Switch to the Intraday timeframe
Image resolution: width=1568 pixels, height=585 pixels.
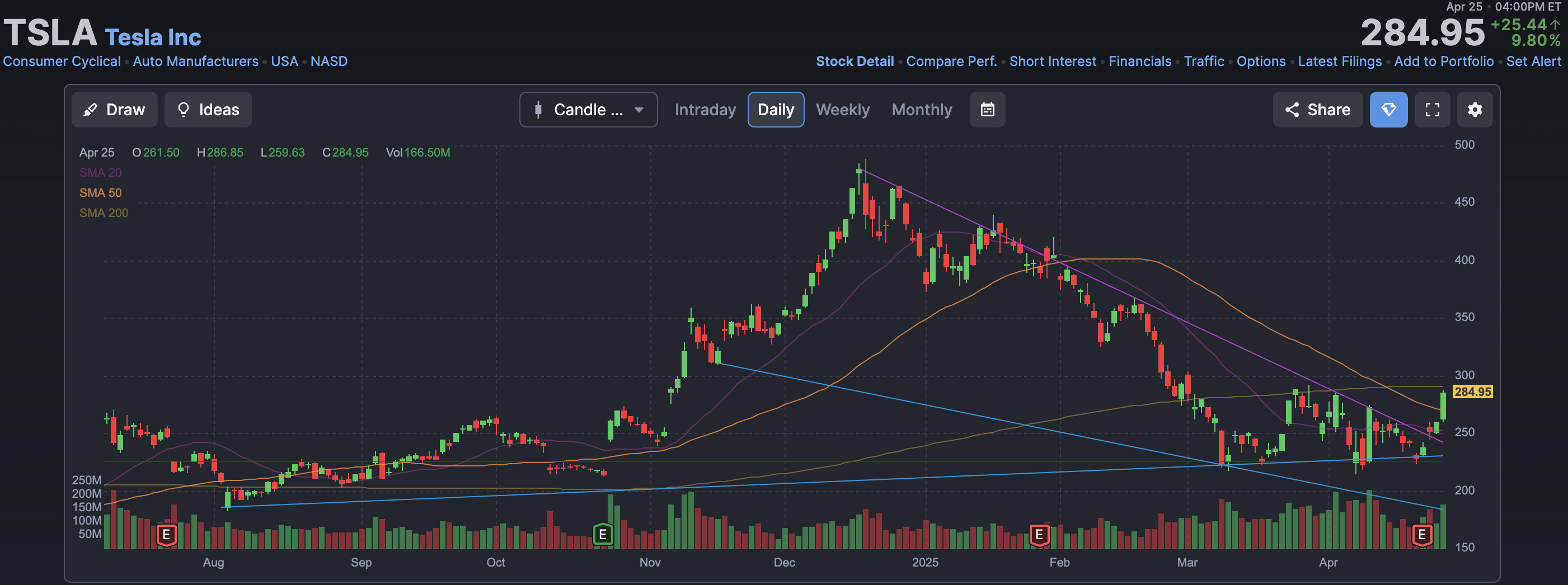(x=705, y=110)
